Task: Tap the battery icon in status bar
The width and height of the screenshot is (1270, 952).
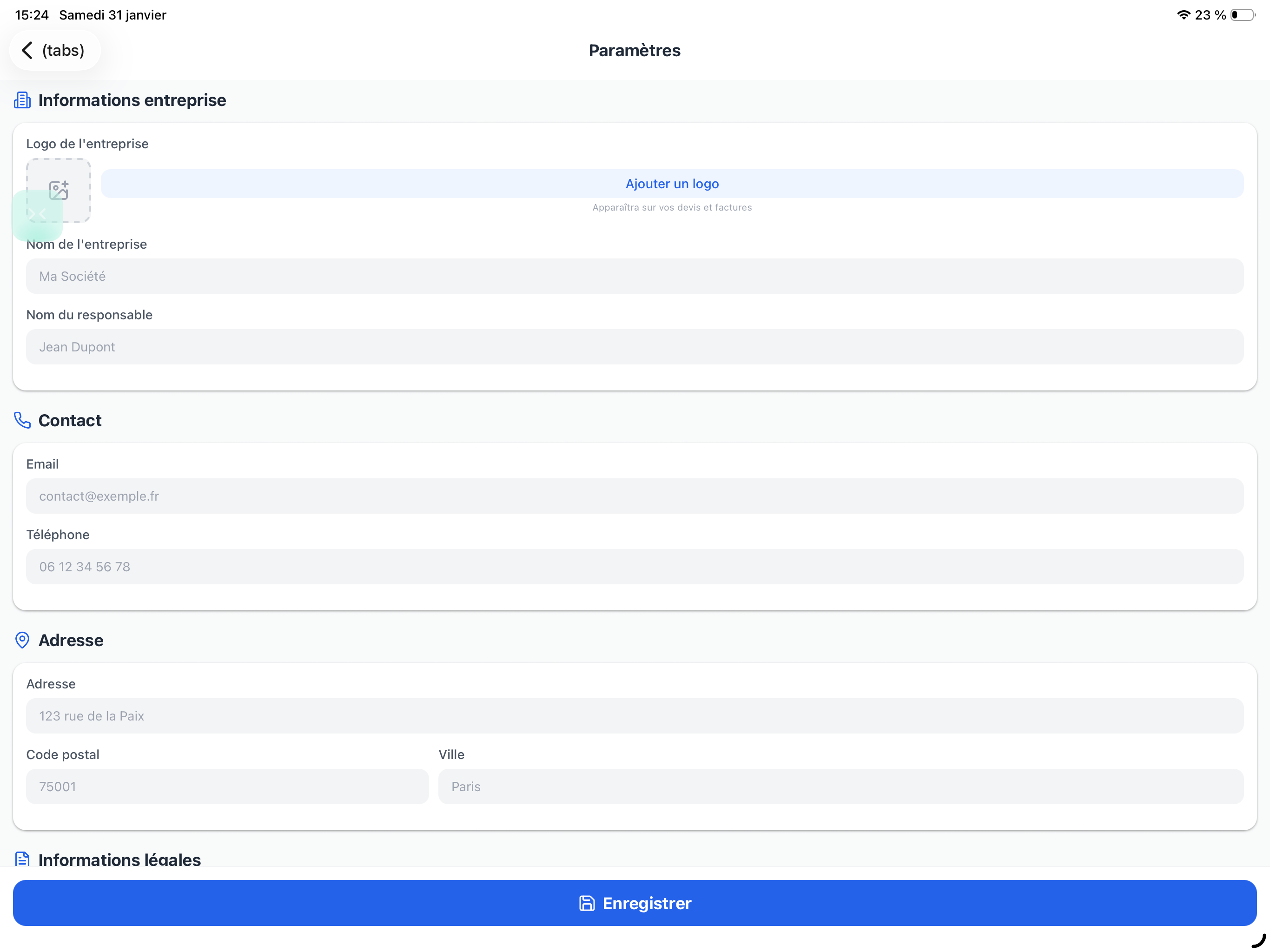Action: (1243, 15)
